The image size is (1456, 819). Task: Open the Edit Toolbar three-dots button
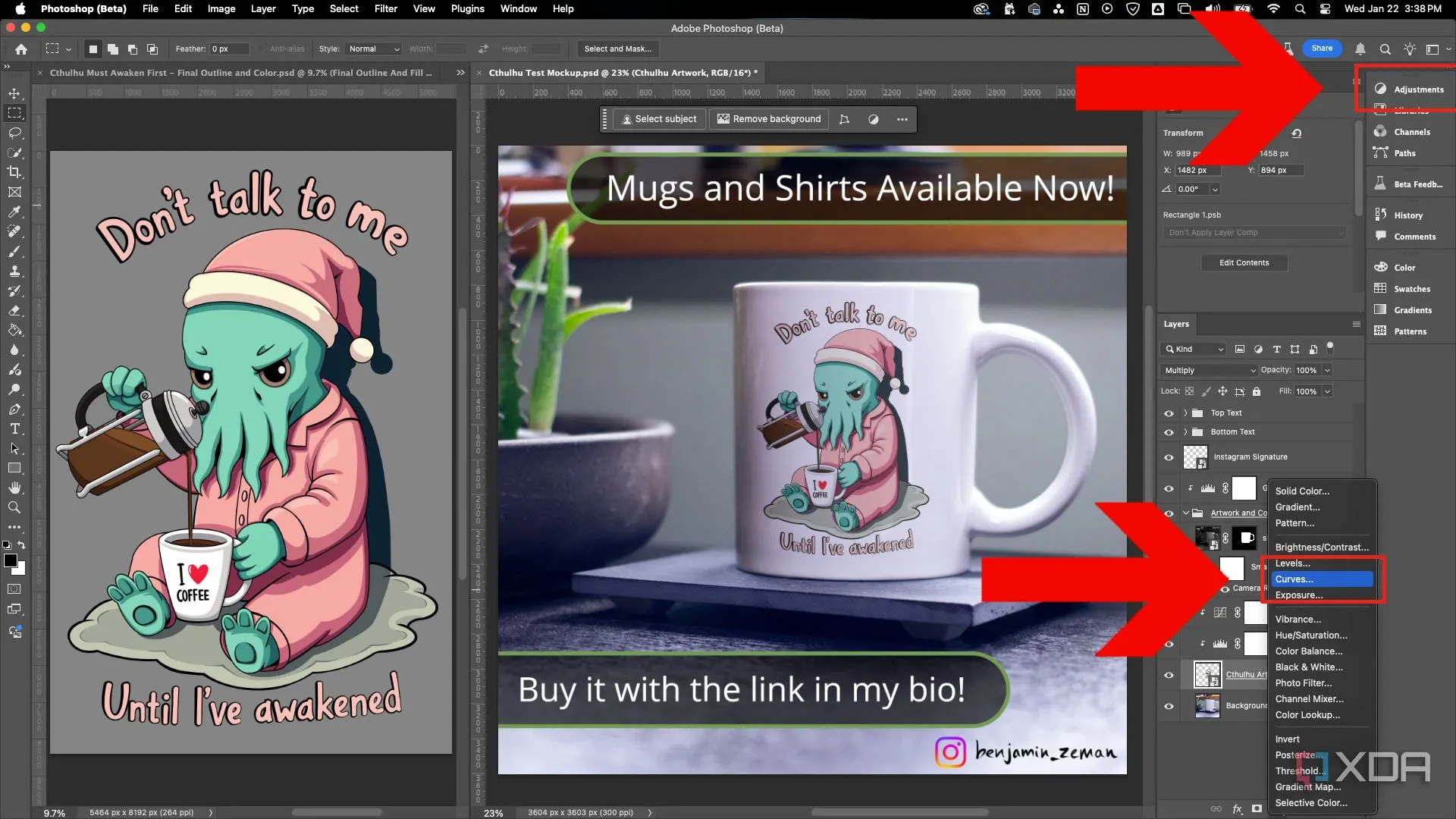[x=14, y=527]
